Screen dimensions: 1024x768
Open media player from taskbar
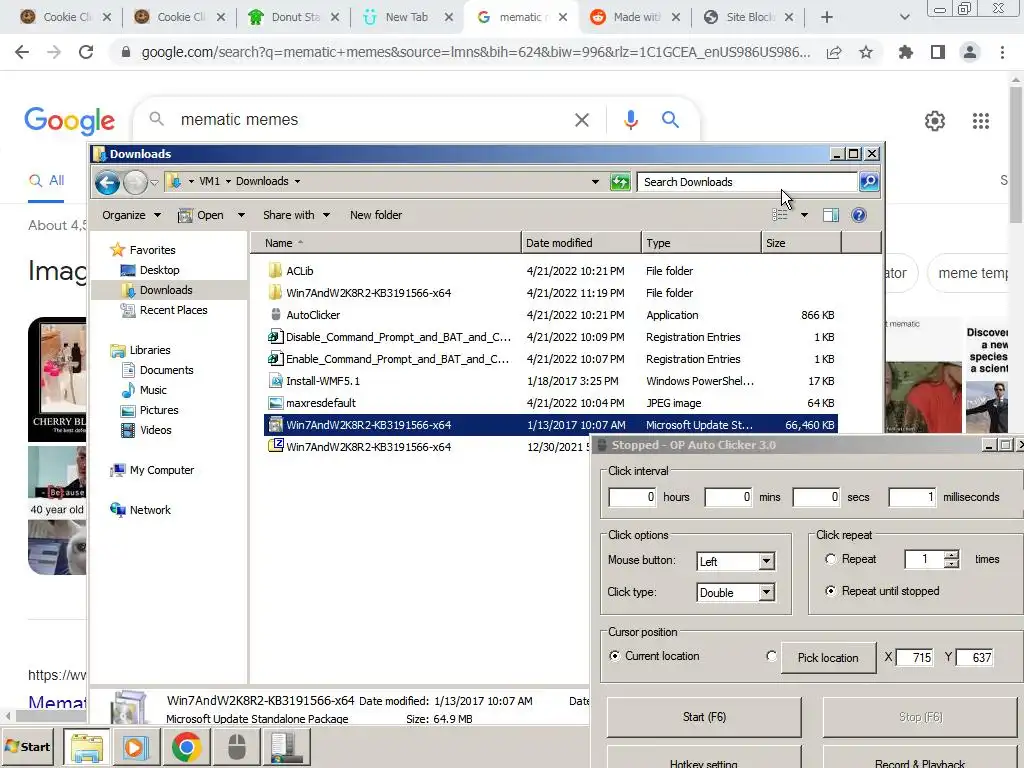tap(136, 747)
